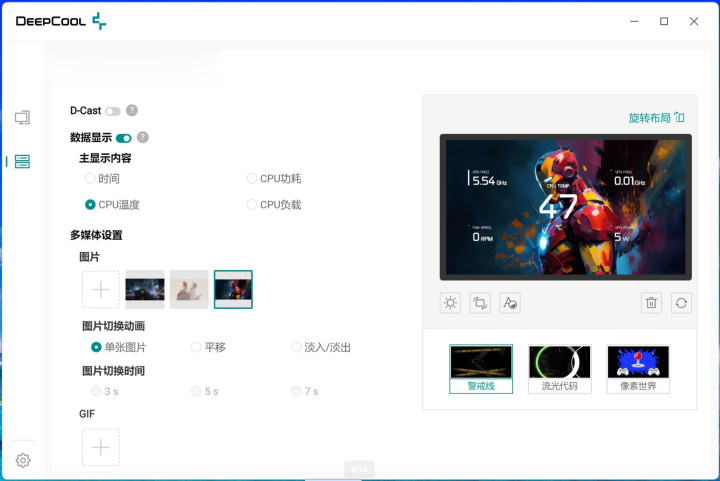Click the 0.01 GHz GPU frequency value
This screenshot has height=481, width=720.
pyautogui.click(x=630, y=181)
